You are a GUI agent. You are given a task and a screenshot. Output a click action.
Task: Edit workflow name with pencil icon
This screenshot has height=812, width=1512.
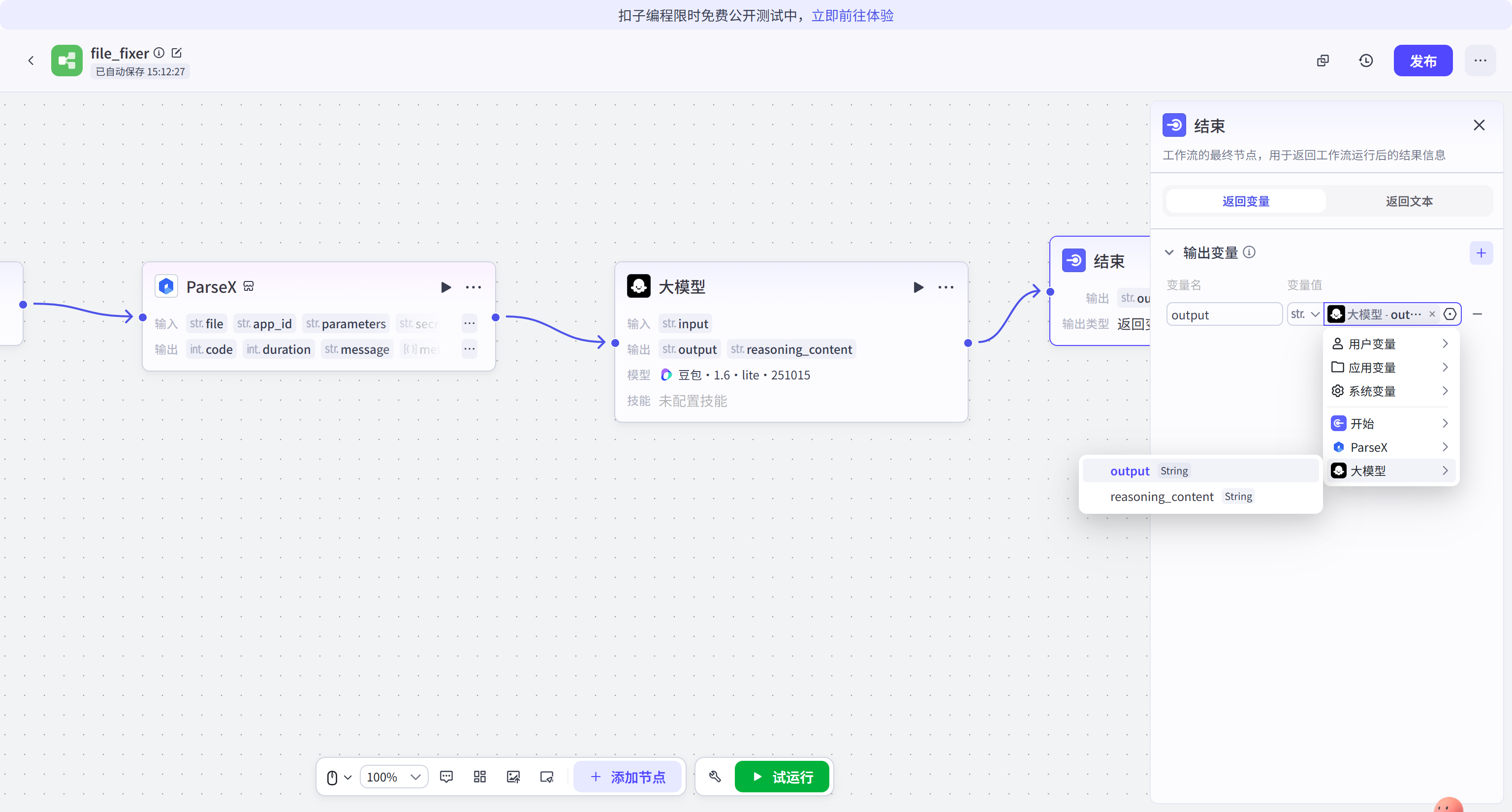[x=177, y=53]
